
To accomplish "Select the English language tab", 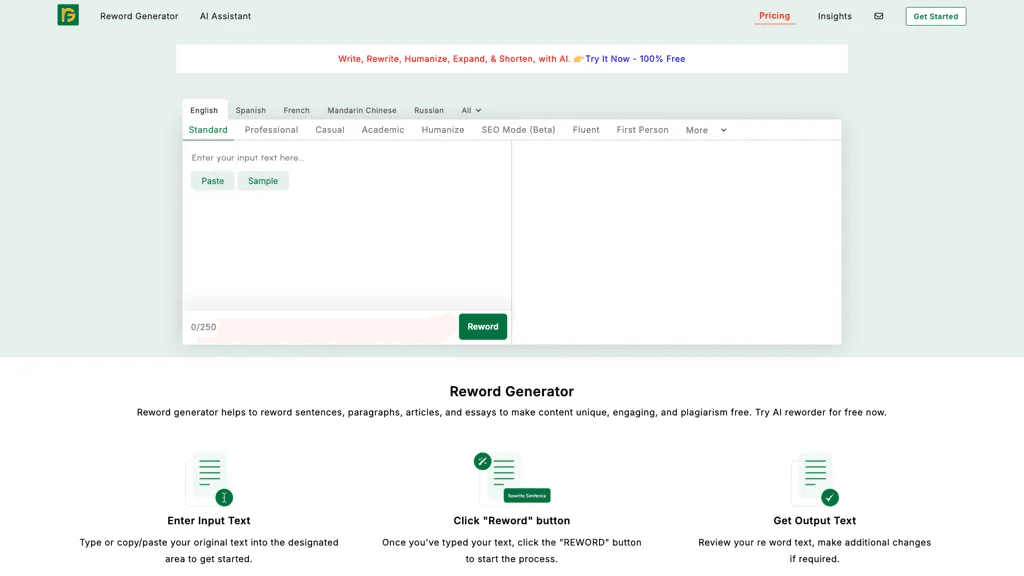I will (x=204, y=110).
